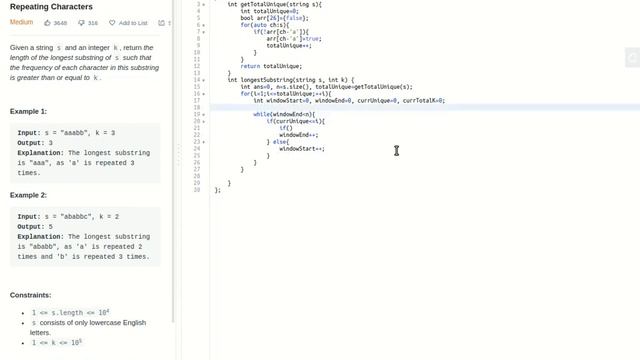Click the Add to List heart icon
The image size is (640, 360).
coord(112,23)
